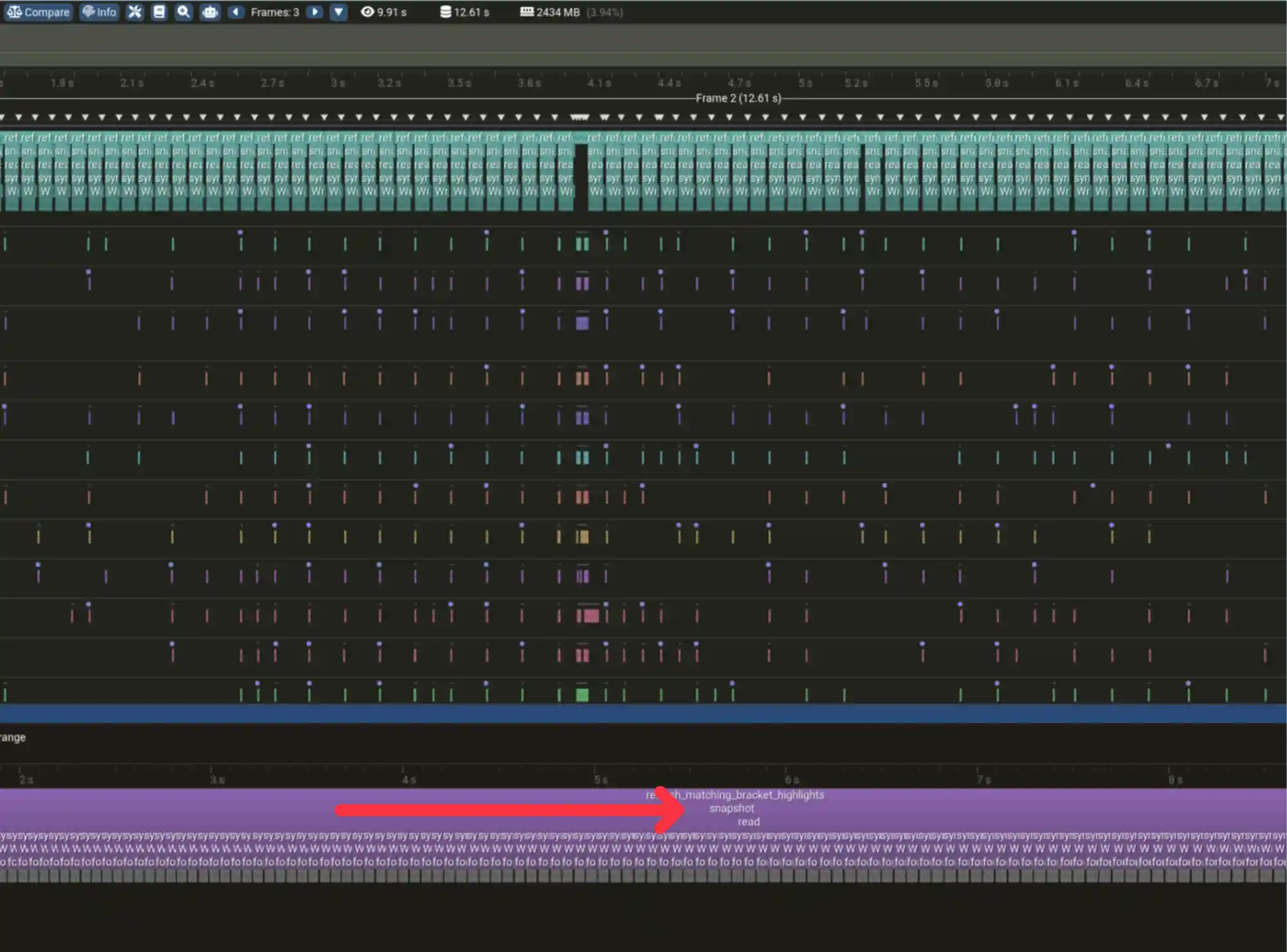
Task: Select the Frame 2 (12.61 s) label
Action: point(738,98)
